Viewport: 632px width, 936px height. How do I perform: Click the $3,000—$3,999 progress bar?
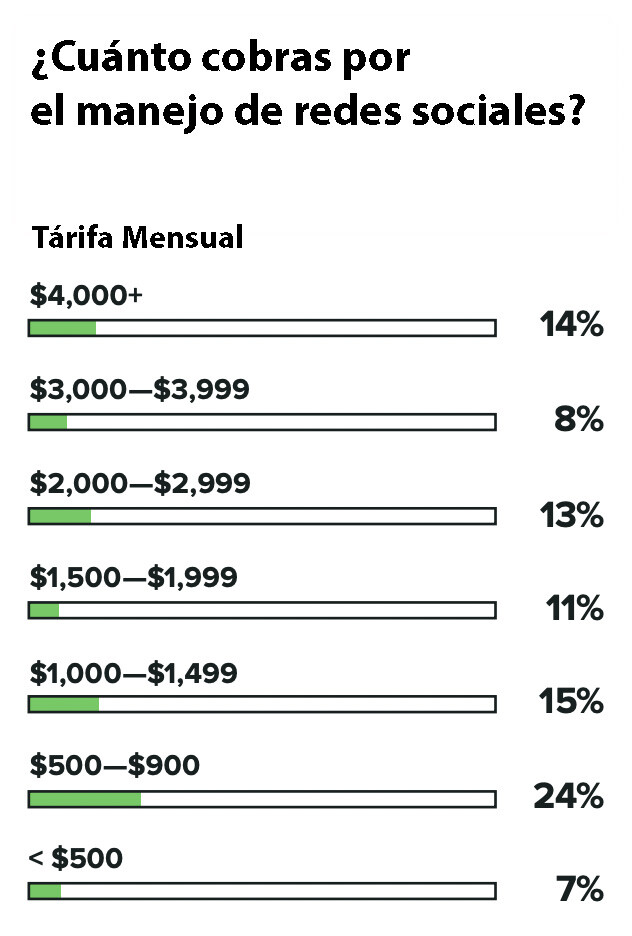click(x=262, y=422)
